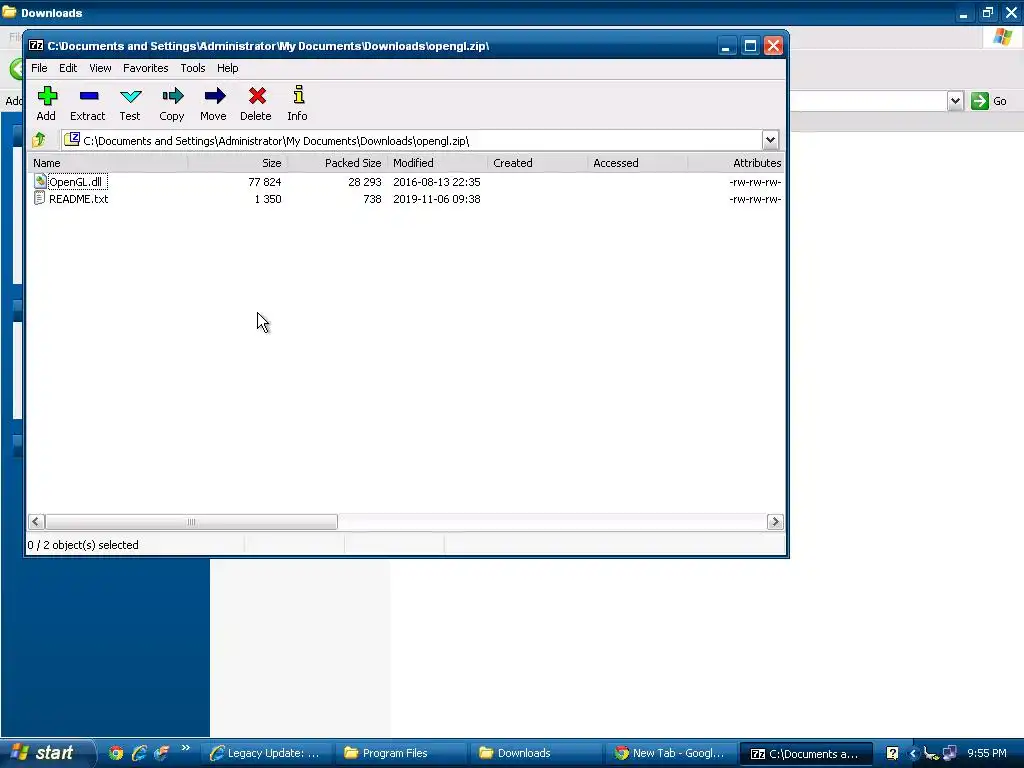
Task: Open the View menu
Action: point(100,68)
